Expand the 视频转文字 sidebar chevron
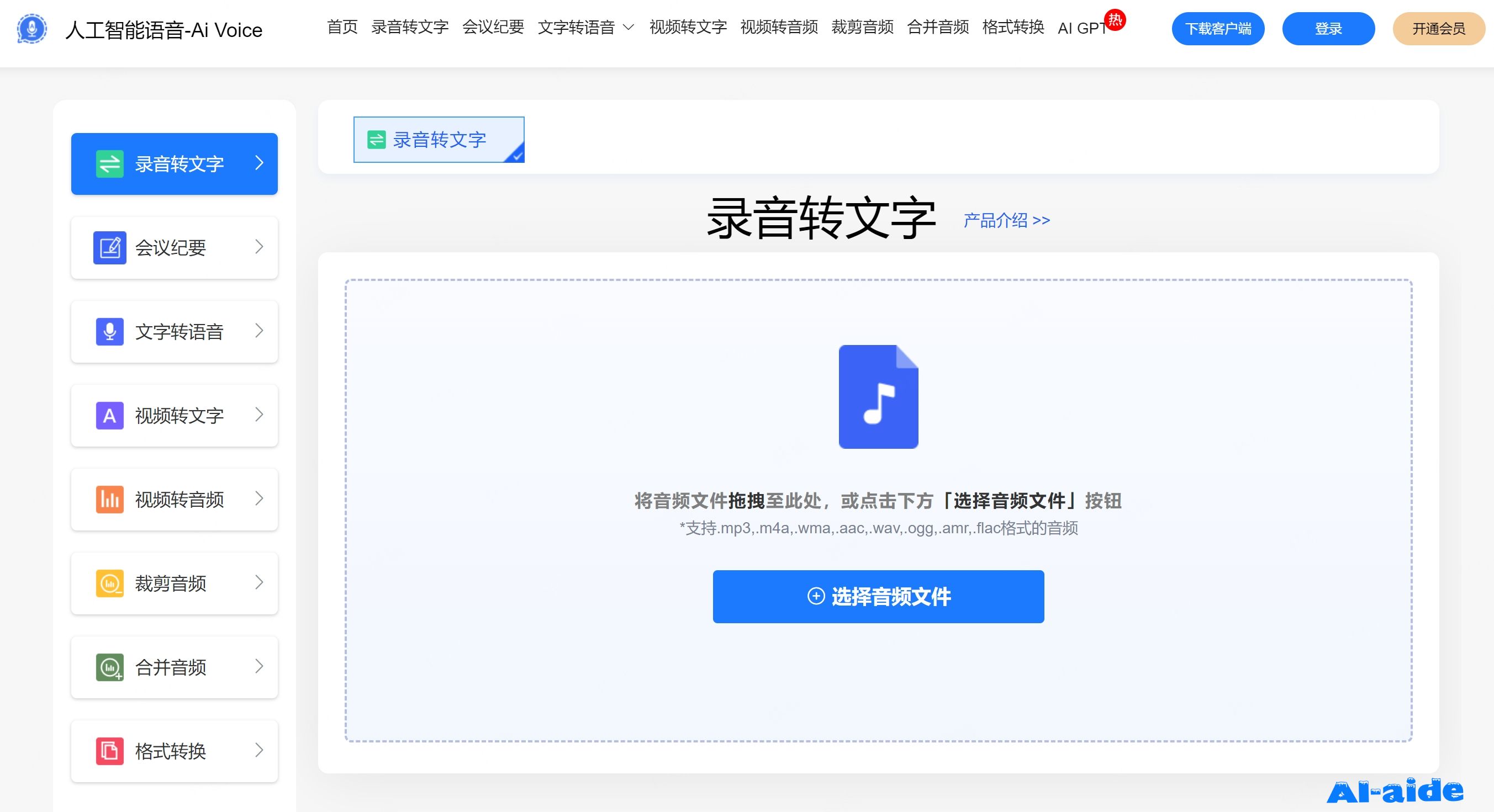The width and height of the screenshot is (1494, 812). tap(259, 415)
